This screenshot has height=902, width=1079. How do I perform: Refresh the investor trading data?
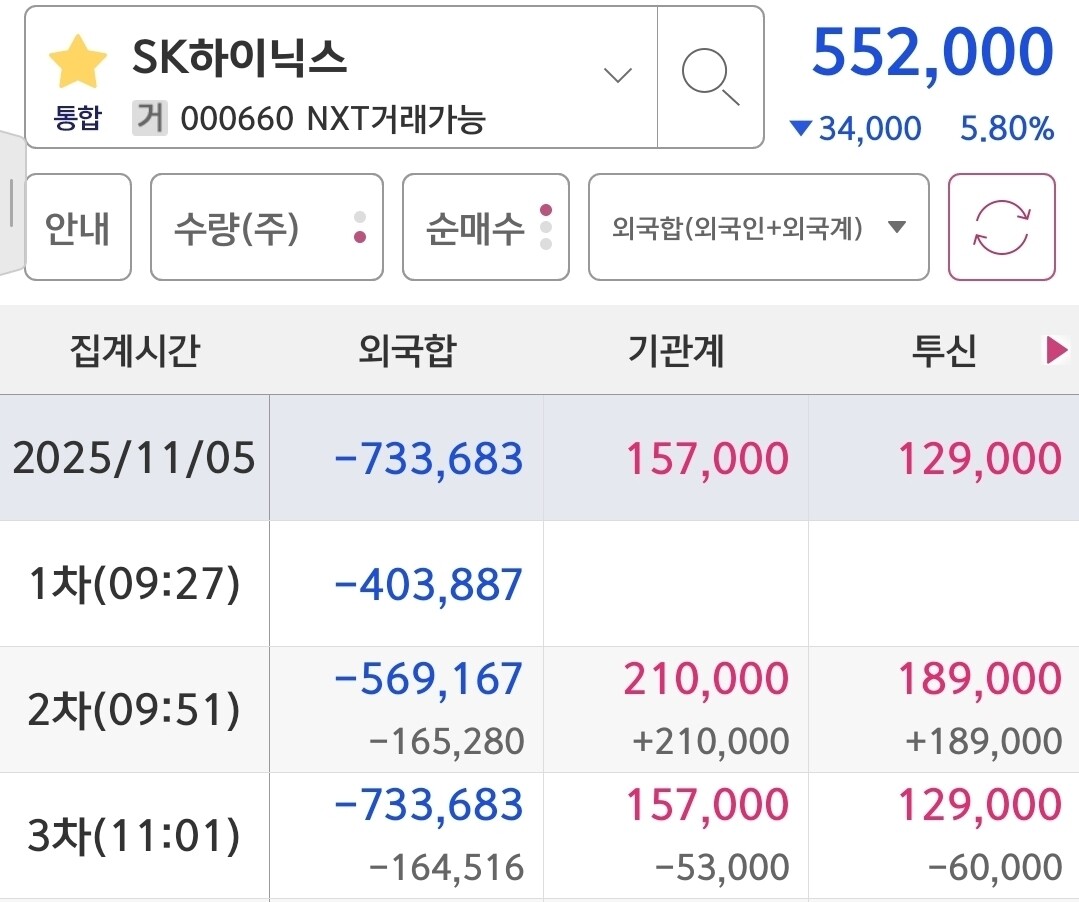click(x=1001, y=227)
